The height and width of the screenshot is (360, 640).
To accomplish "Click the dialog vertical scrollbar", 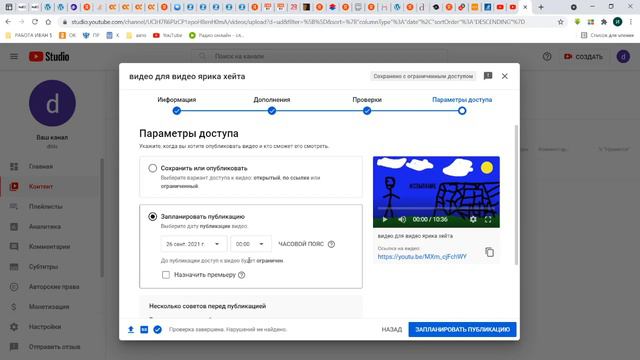I will [516, 195].
